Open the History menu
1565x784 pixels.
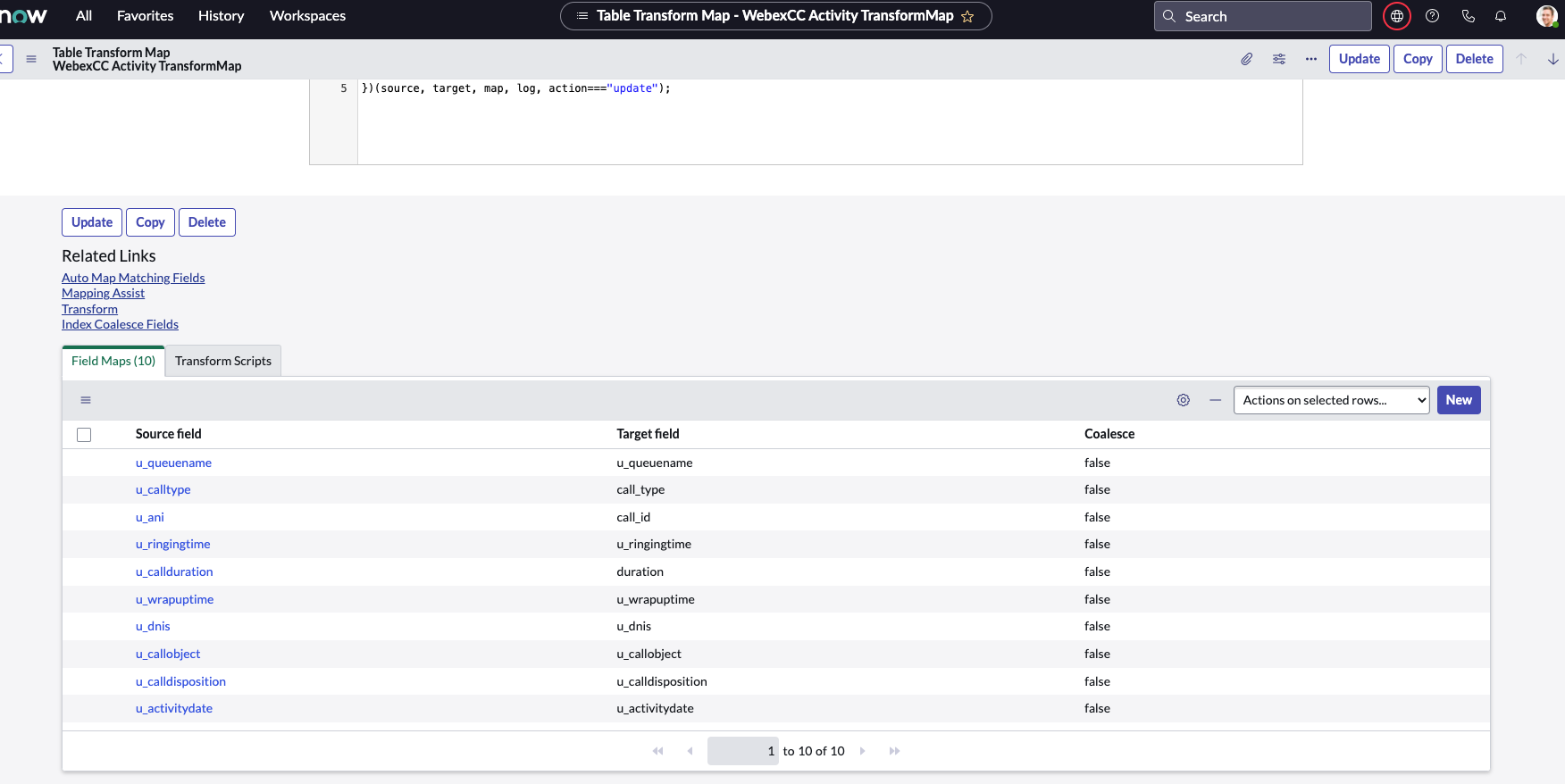pos(222,16)
